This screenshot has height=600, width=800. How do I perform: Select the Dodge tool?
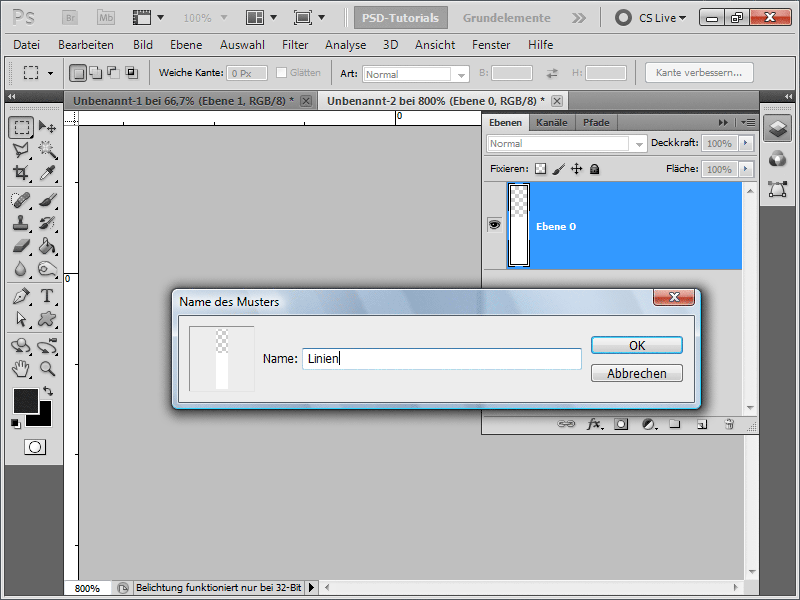47,269
